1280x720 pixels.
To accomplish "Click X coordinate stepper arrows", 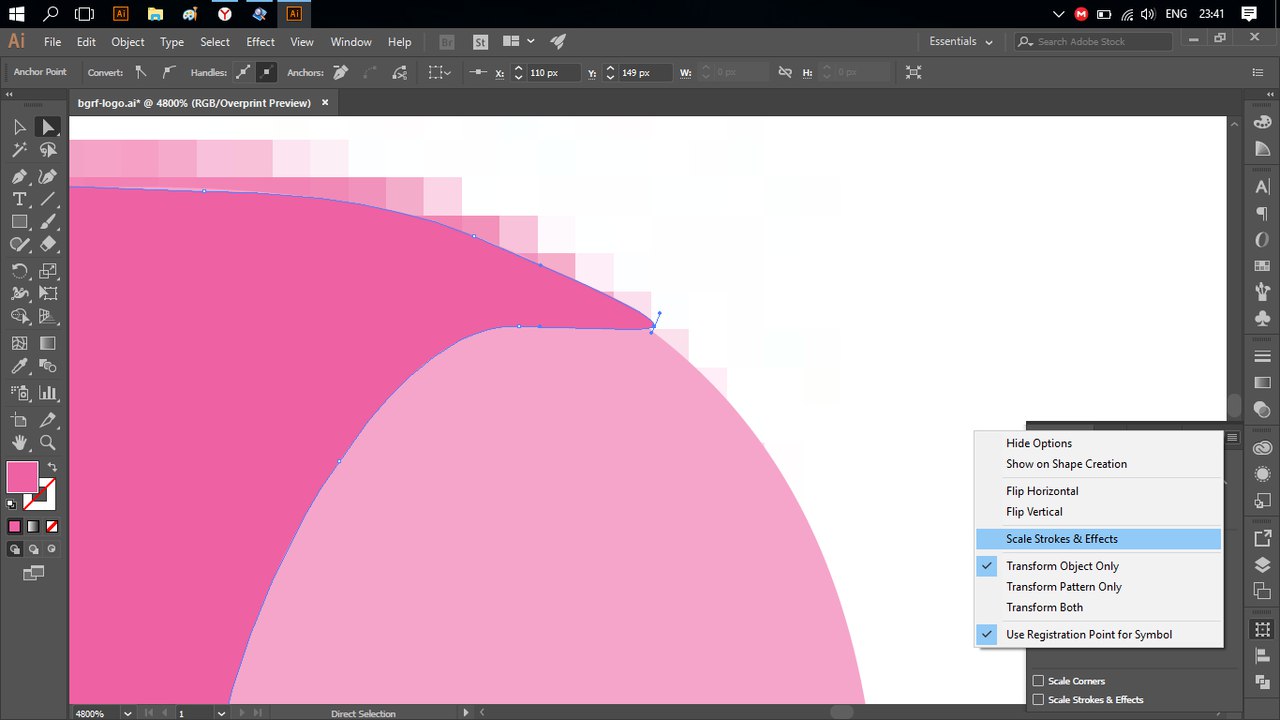I will point(518,72).
